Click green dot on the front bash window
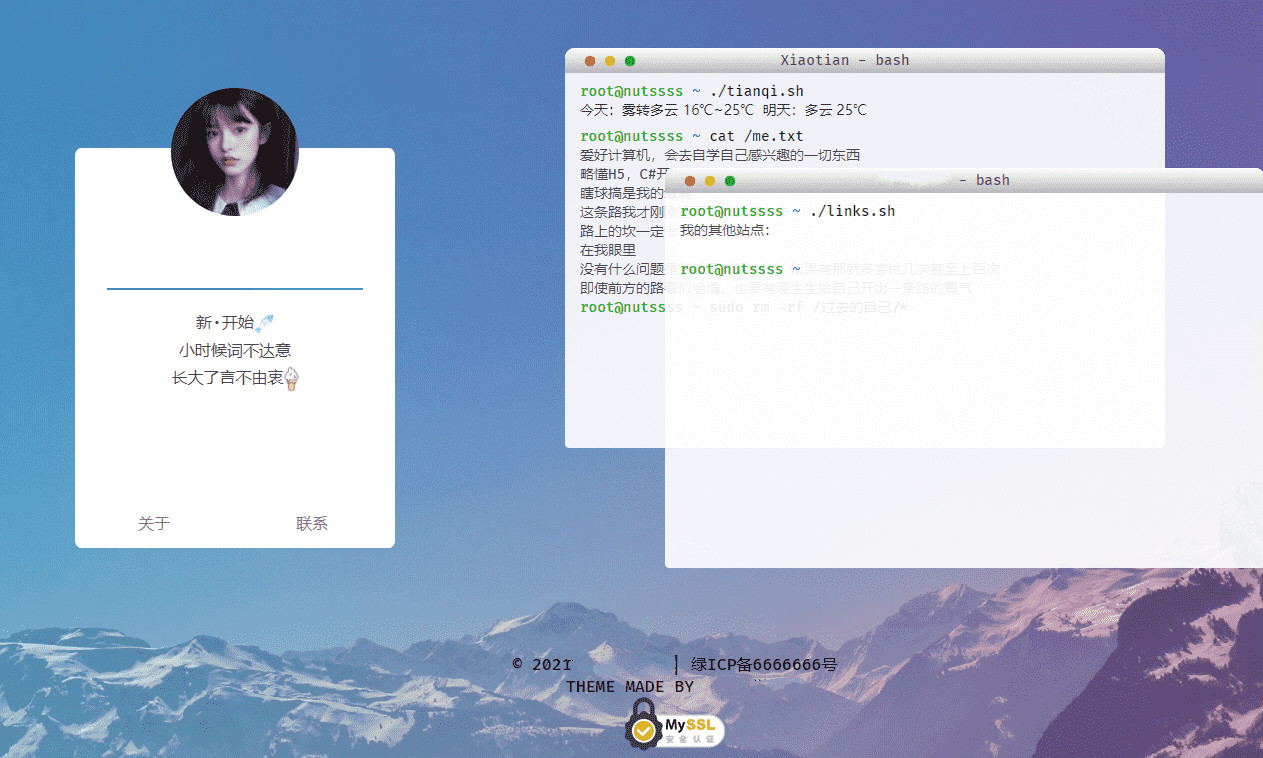Viewport: 1263px width, 758px height. pos(730,181)
